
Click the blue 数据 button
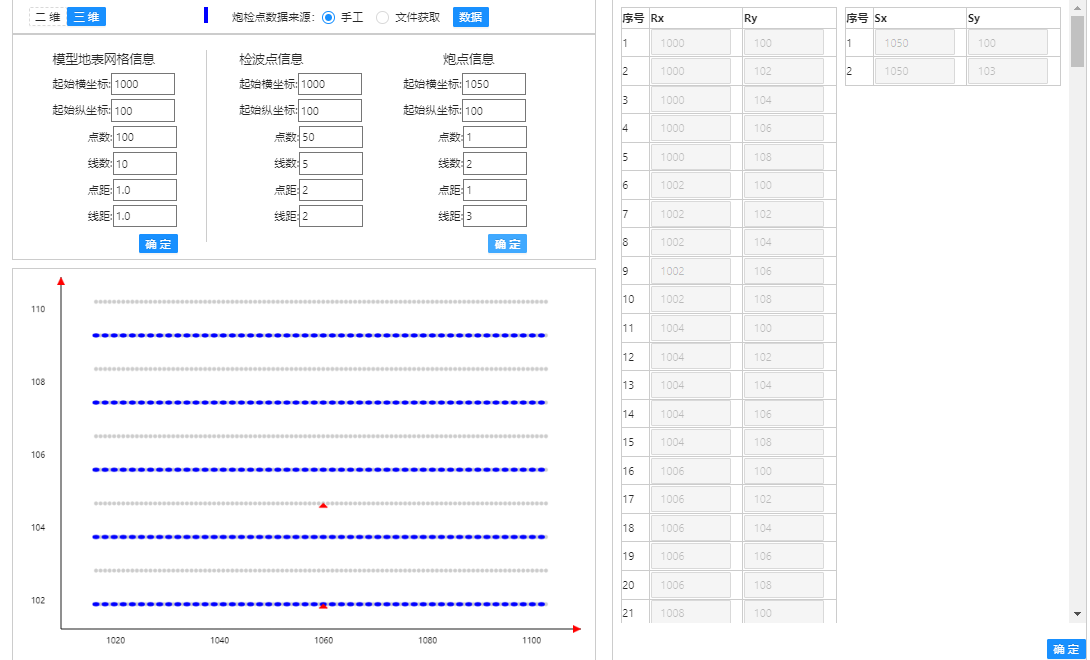tap(470, 16)
